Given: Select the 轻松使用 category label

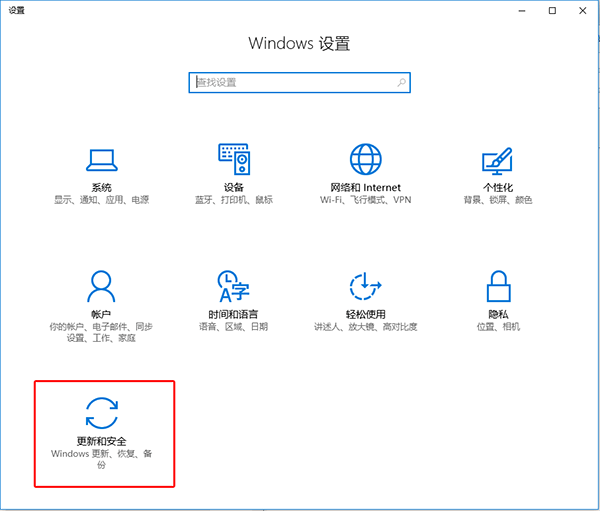Looking at the screenshot, I should click(x=365, y=315).
